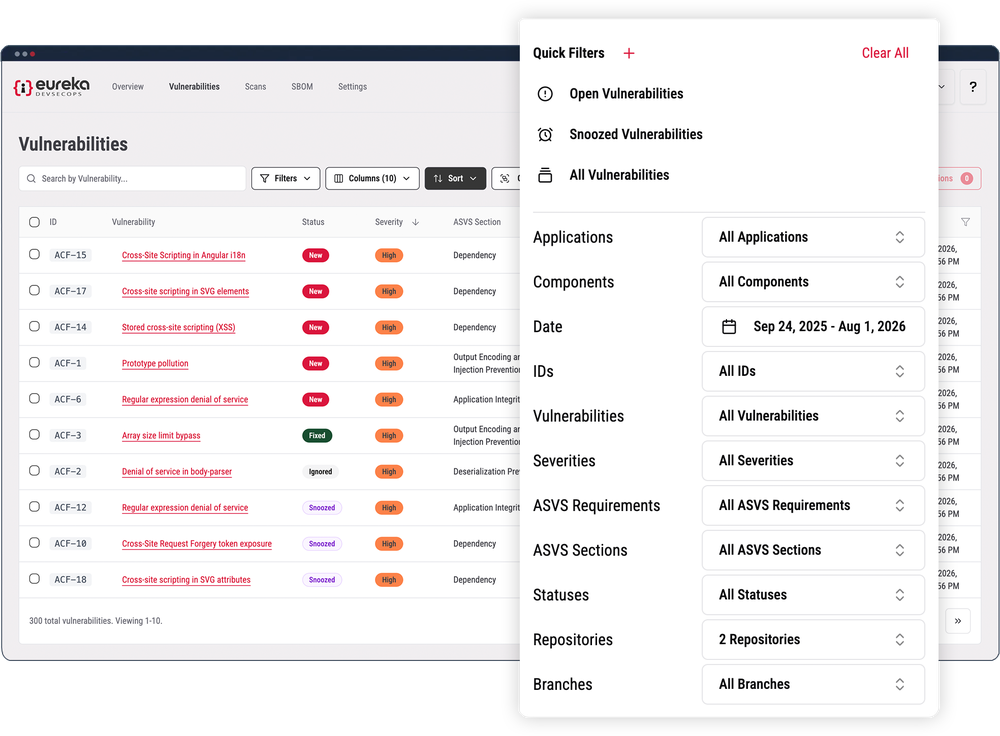Open the Overview nav tab
The image size is (1000, 736).
pyautogui.click(x=128, y=87)
